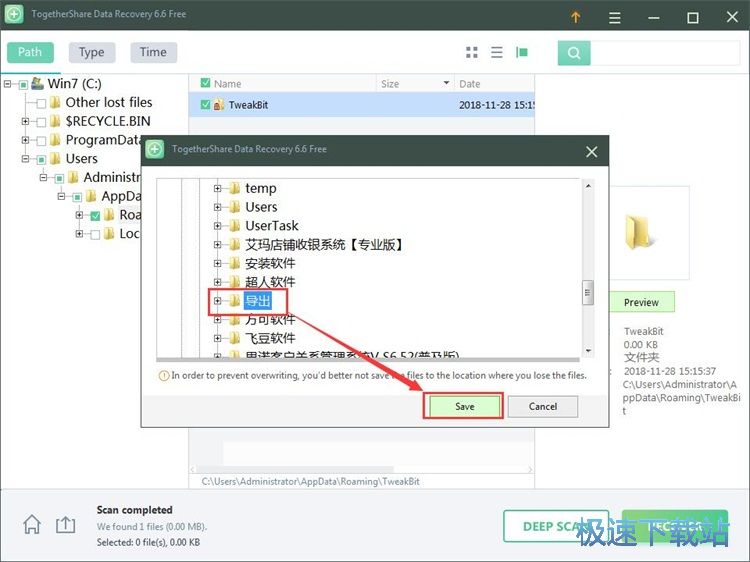This screenshot has height=562, width=750.
Task: Uncheck the Roaming folder checkbox
Action: (x=95, y=216)
